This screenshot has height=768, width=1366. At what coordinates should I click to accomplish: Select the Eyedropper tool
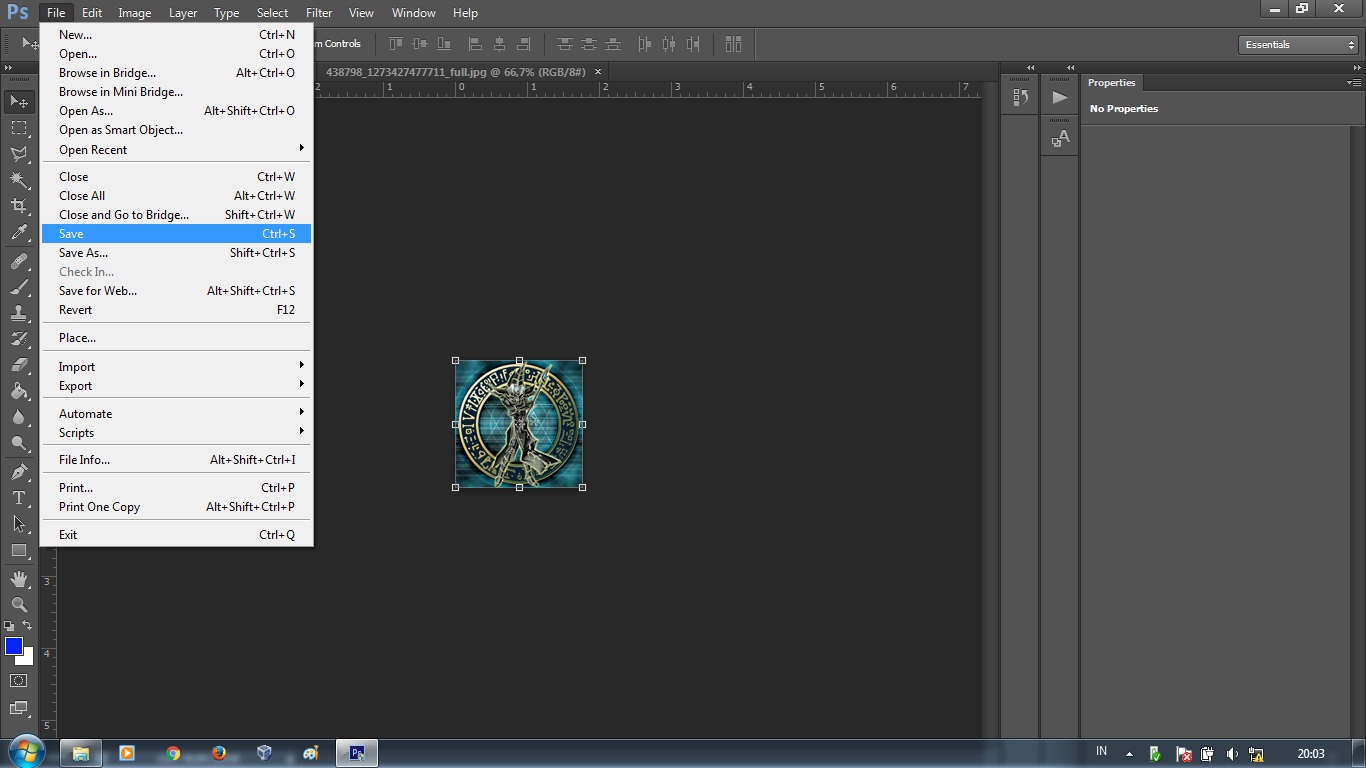point(19,233)
